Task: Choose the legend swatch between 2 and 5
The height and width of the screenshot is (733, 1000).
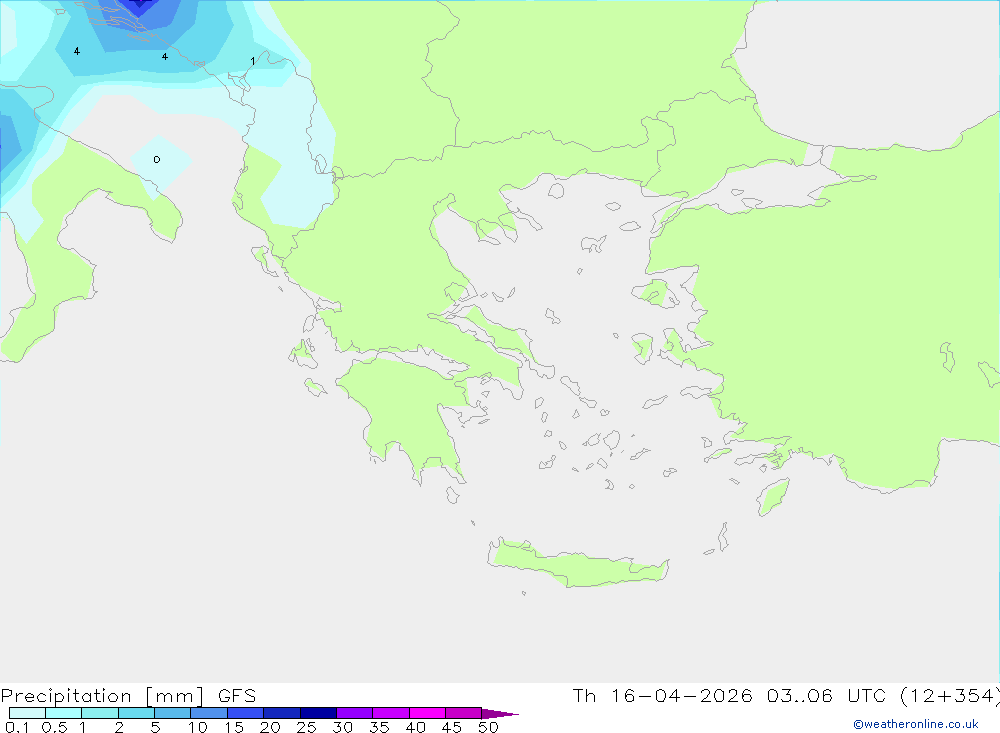Action: [x=136, y=713]
